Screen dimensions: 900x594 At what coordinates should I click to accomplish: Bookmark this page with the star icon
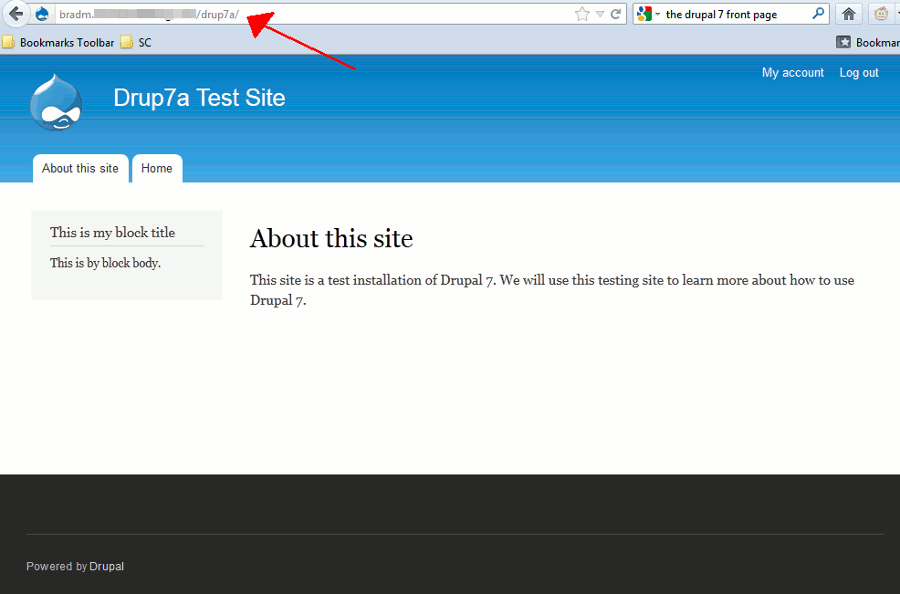(582, 14)
